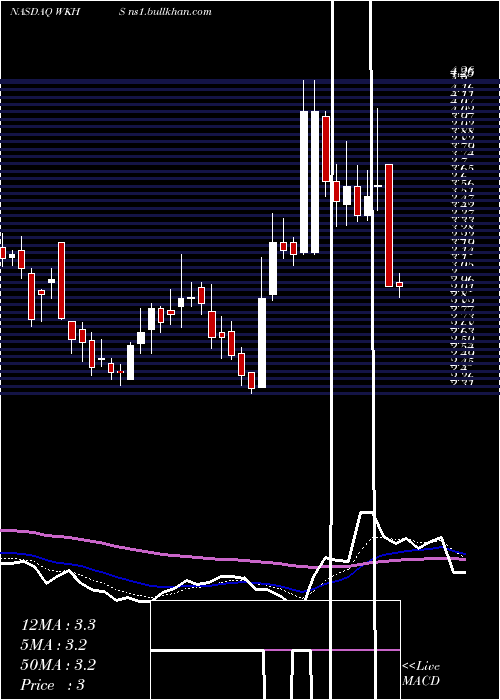The image size is (500, 700).
Task: Click the NASDAQ WKH ticker title
Action: [45, 12]
